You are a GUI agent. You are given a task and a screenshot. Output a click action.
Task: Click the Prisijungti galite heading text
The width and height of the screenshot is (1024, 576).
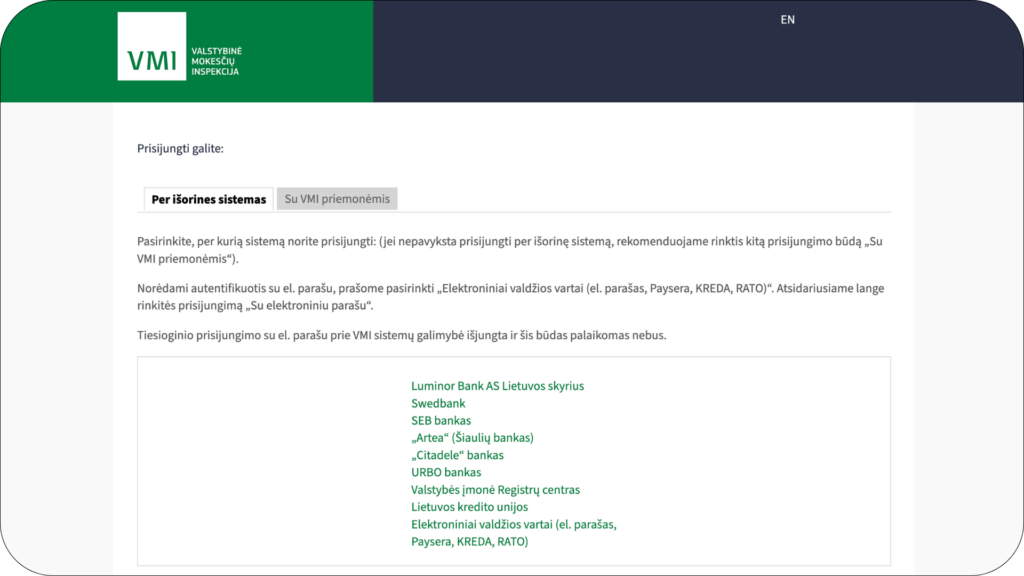pyautogui.click(x=180, y=149)
